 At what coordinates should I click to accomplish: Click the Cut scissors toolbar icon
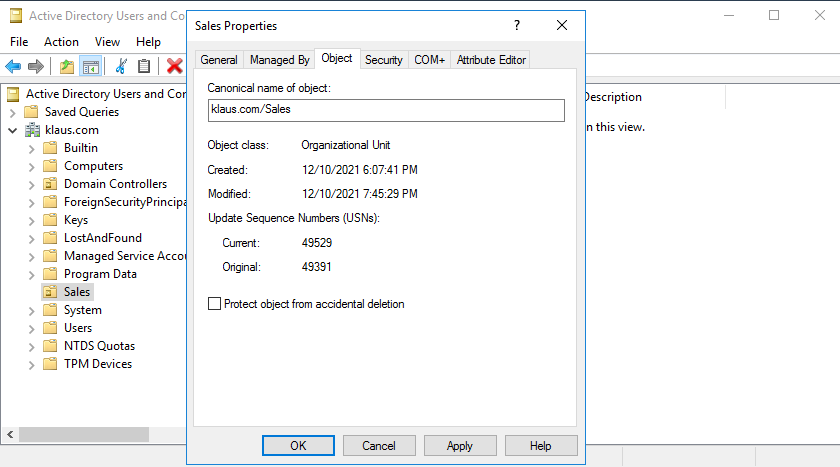coord(121,67)
